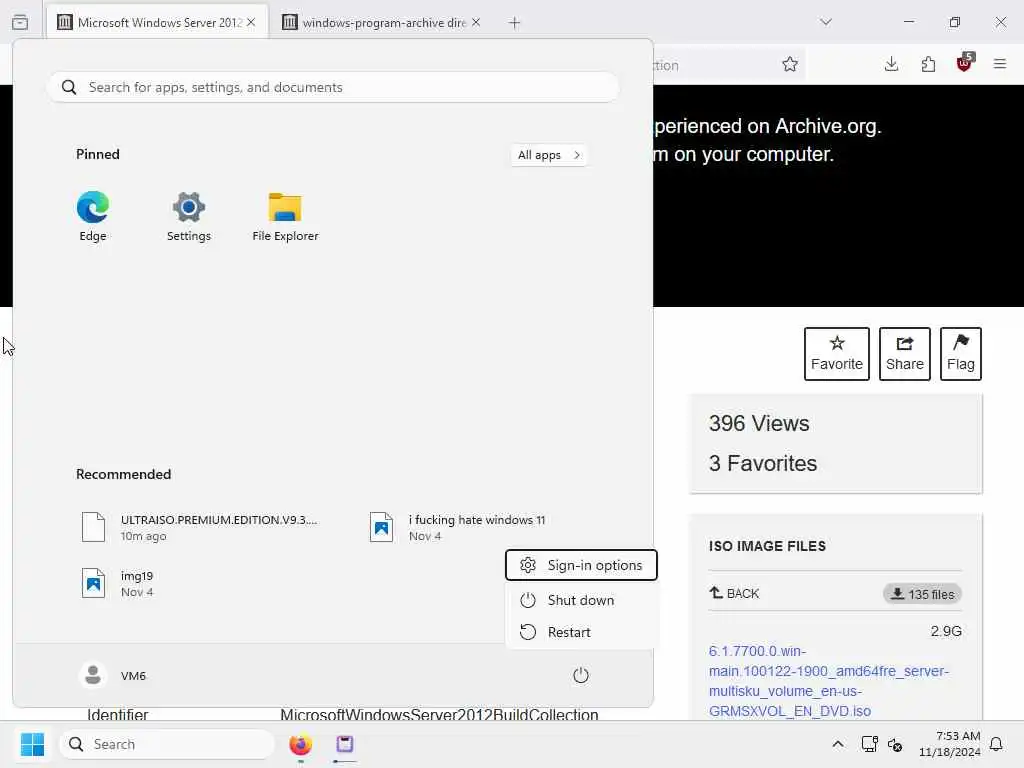The height and width of the screenshot is (768, 1024).
Task: Open a new browser tab
Action: 514,23
